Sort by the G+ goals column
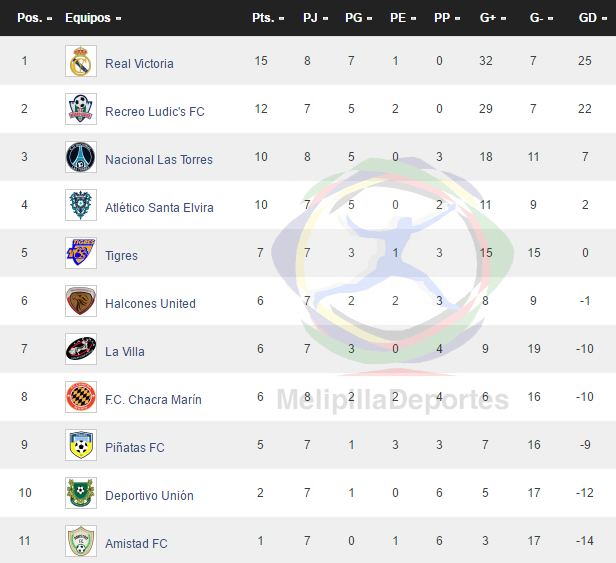This screenshot has height=563, width=616. click(493, 18)
